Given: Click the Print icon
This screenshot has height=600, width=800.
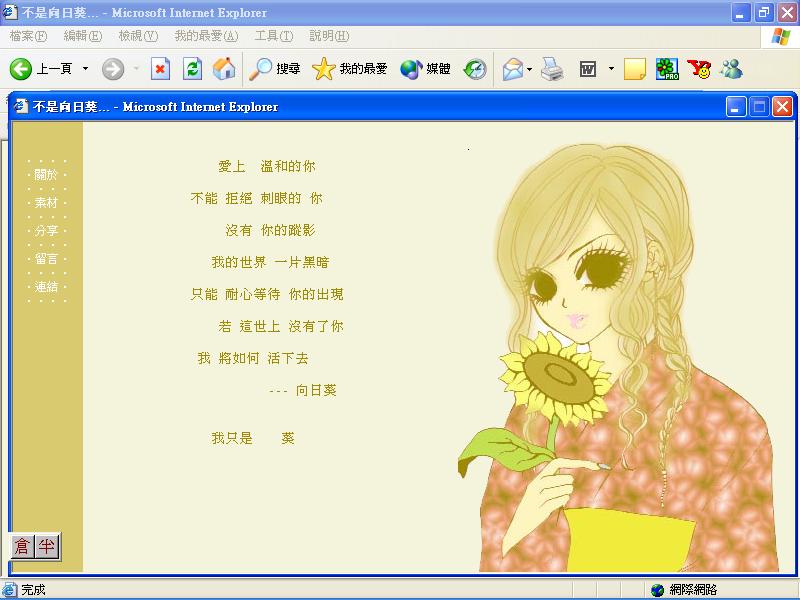Looking at the screenshot, I should 552,69.
